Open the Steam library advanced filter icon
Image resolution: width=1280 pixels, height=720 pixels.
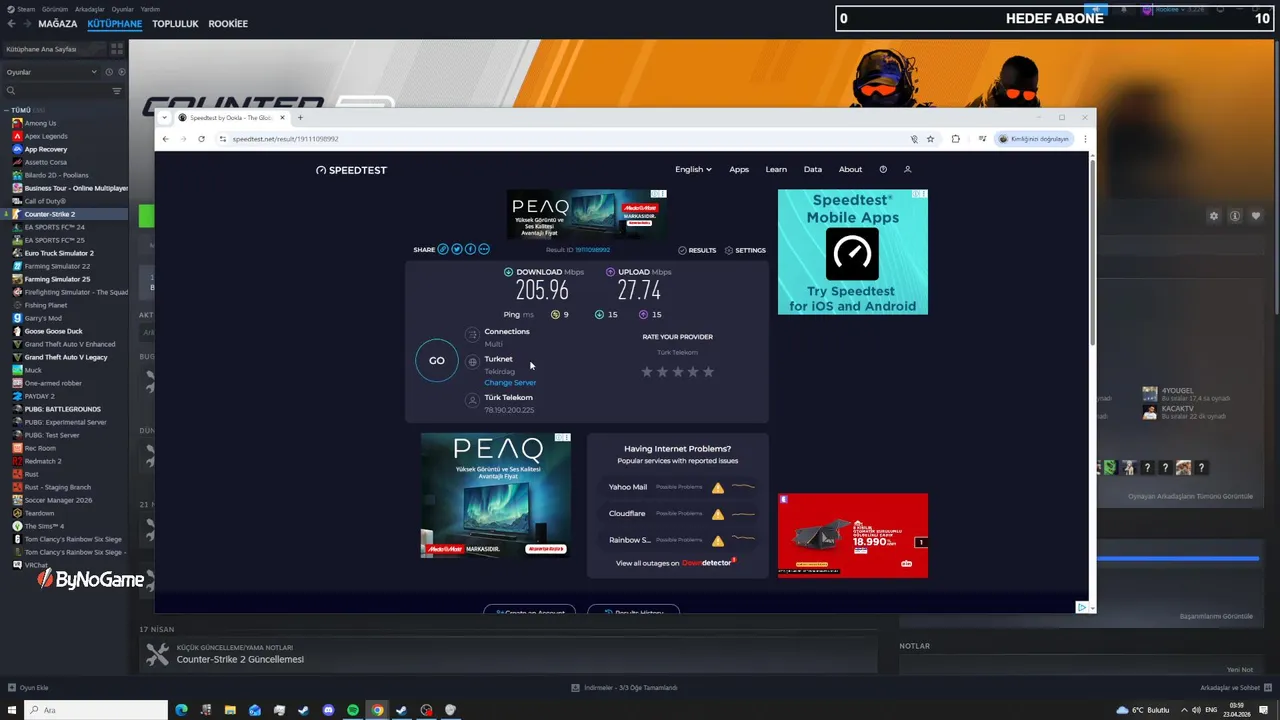click(117, 91)
